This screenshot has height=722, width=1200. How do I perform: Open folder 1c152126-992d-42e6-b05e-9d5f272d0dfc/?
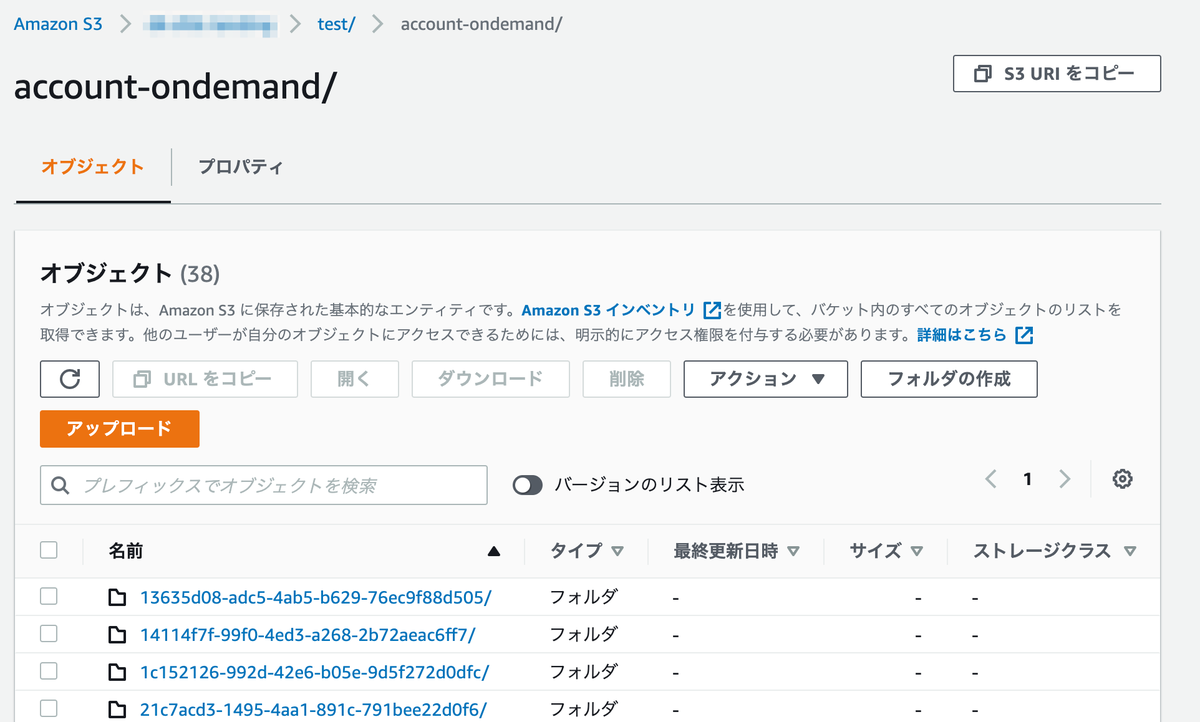315,672
